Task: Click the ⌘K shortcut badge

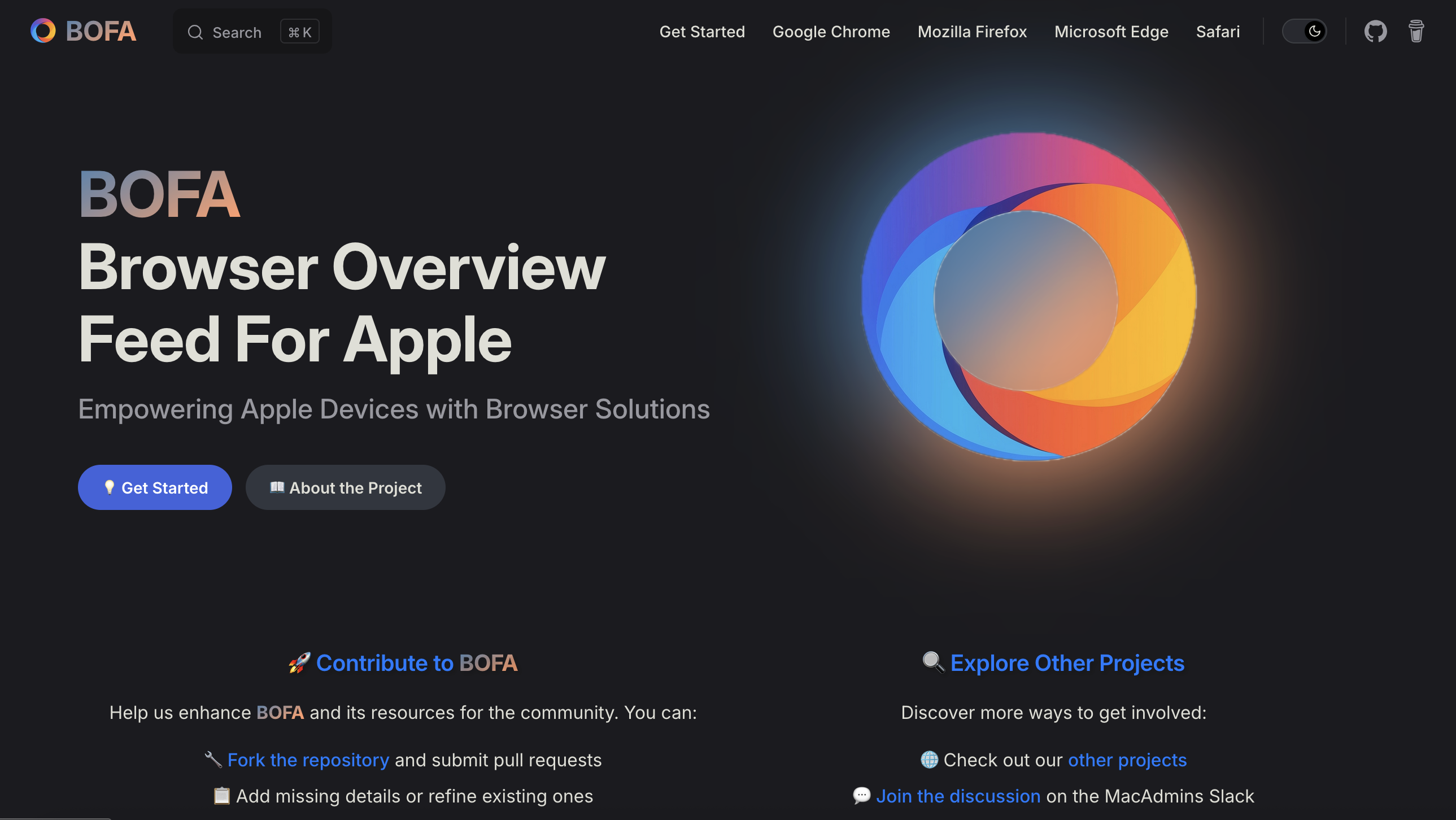Action: [299, 32]
